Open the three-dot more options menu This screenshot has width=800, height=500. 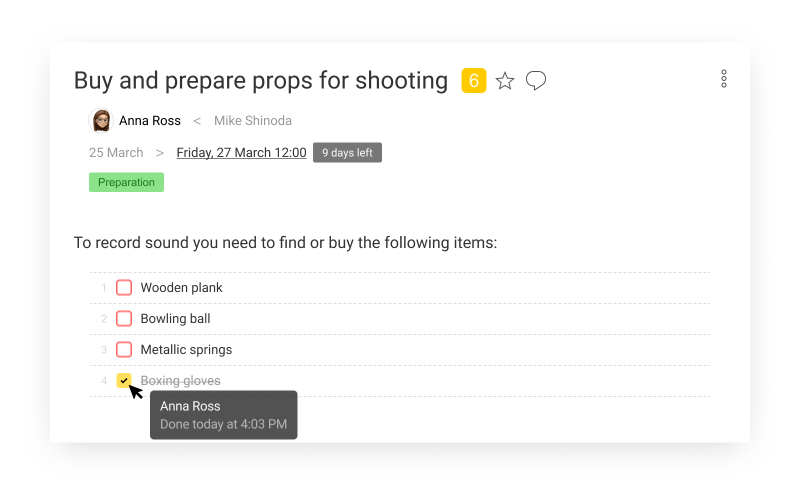[x=723, y=79]
